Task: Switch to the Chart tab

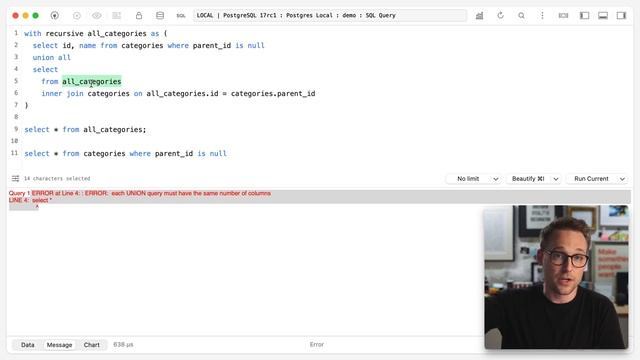Action: [x=91, y=345]
